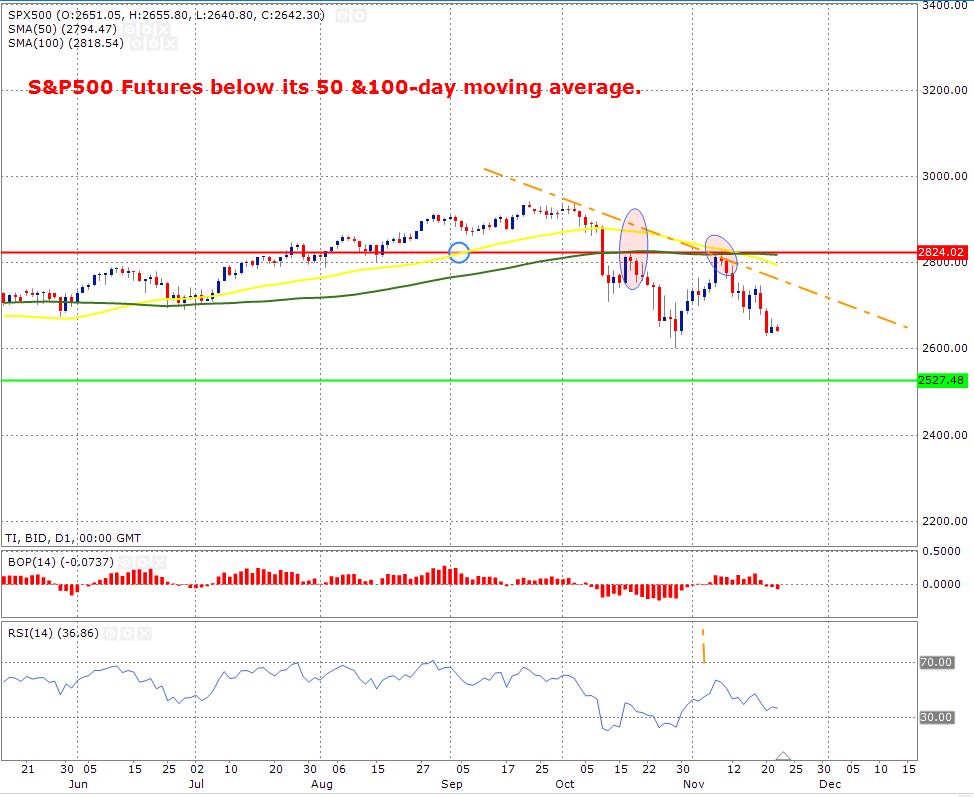
Task: Click the TI, BID, D1, 00:00 GMT label
Action: 73,538
